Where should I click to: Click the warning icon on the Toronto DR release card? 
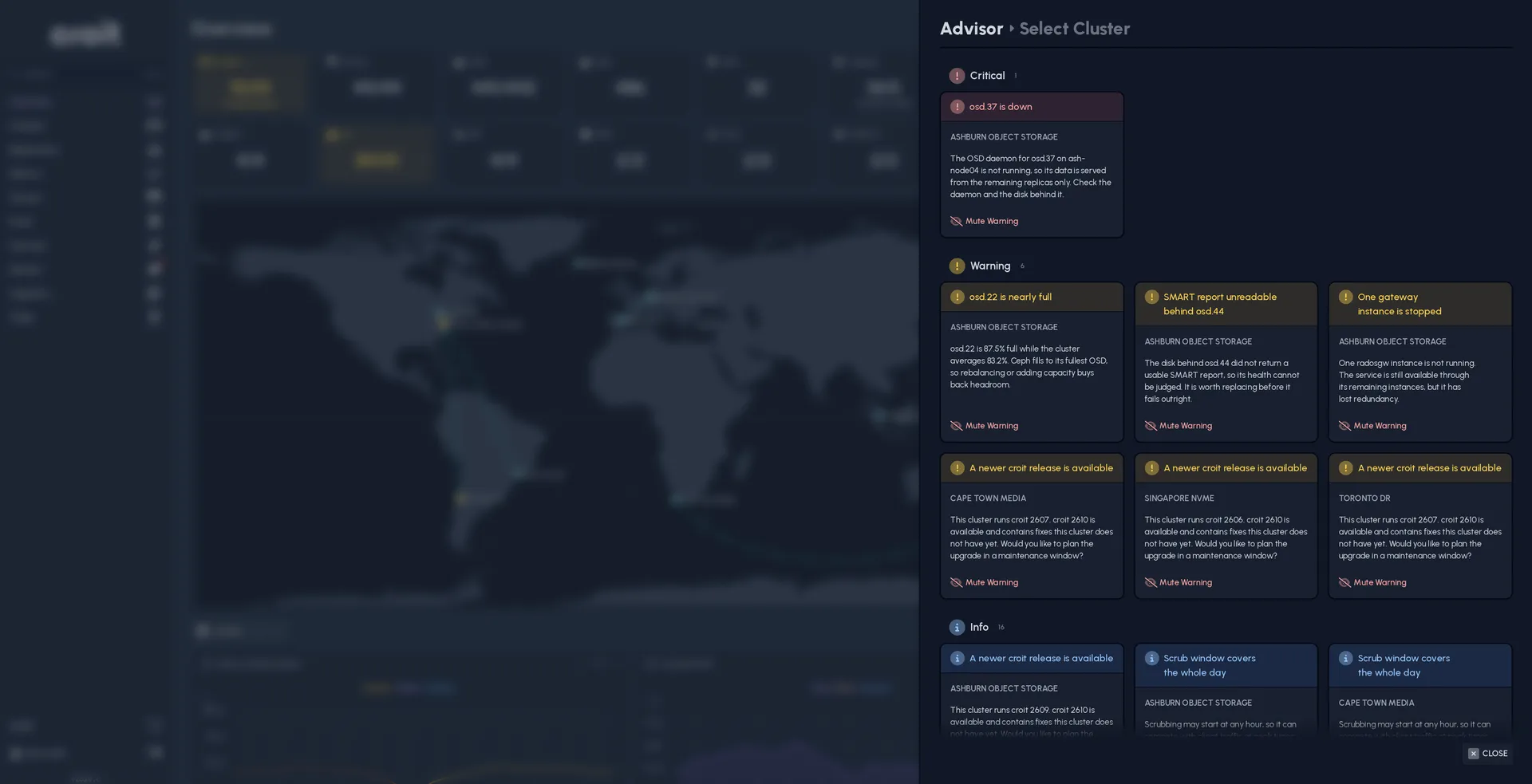click(x=1346, y=468)
